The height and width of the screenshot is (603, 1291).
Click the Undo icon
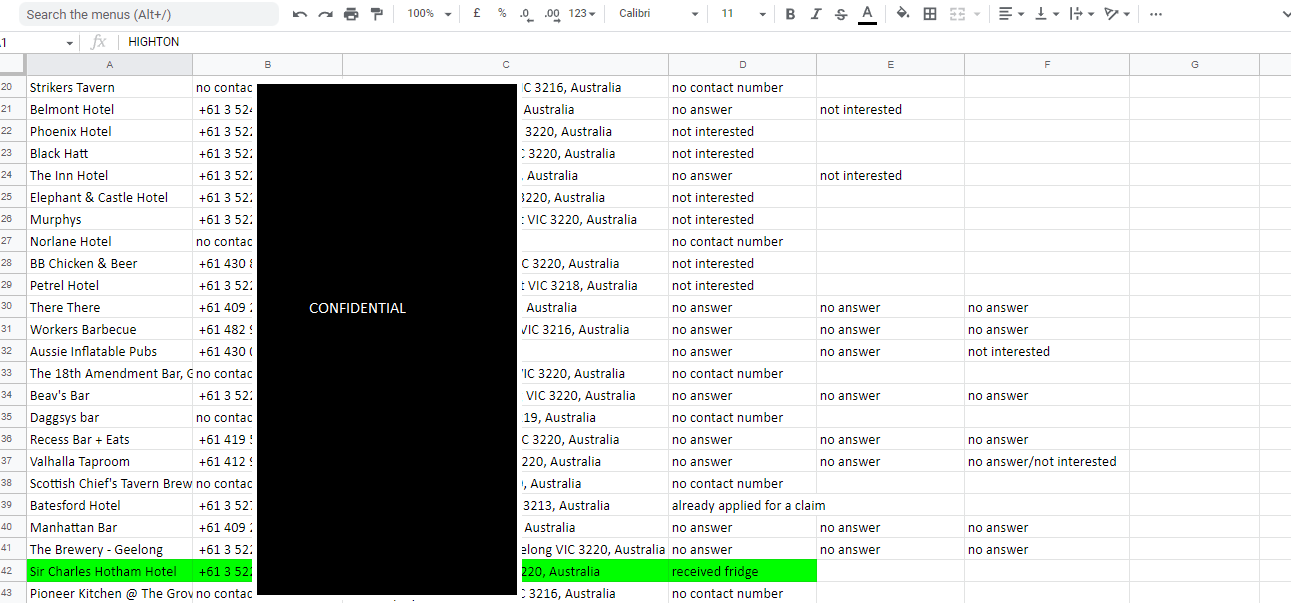coord(300,14)
